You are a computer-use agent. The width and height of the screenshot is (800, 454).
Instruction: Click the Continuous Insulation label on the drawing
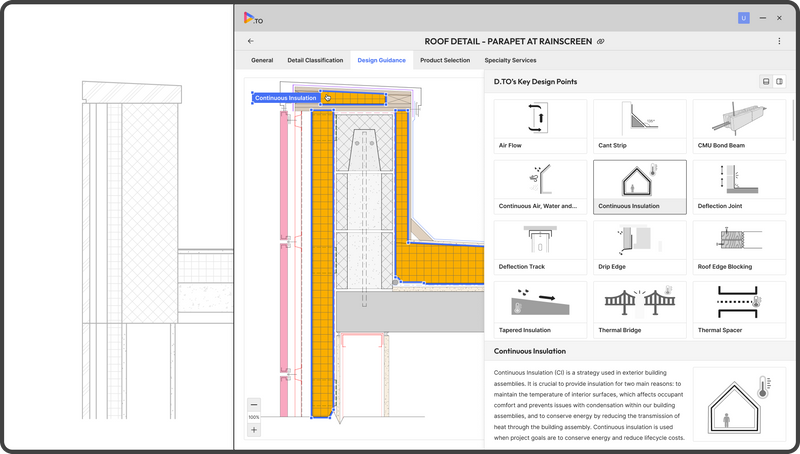click(x=285, y=98)
